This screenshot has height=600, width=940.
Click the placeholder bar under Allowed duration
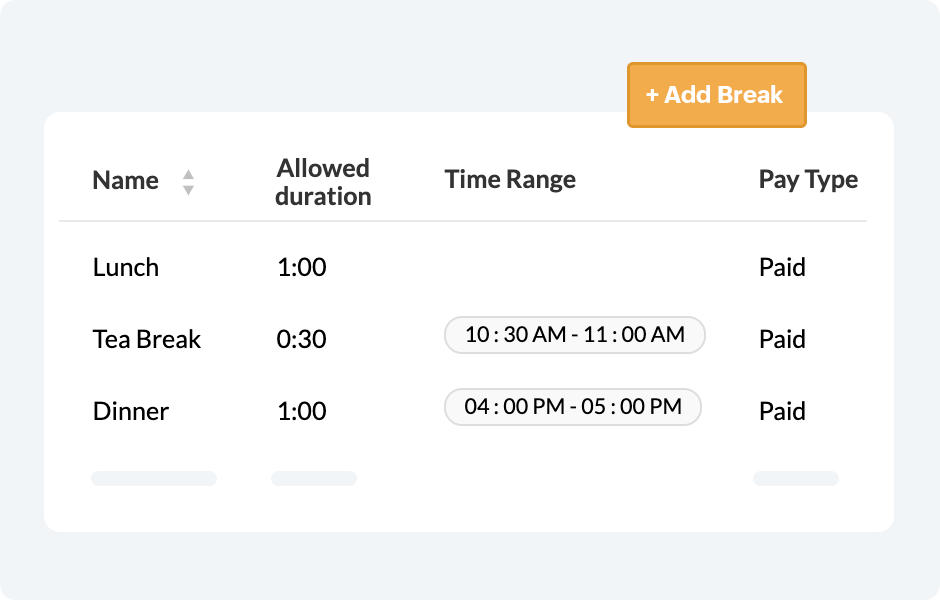[314, 479]
